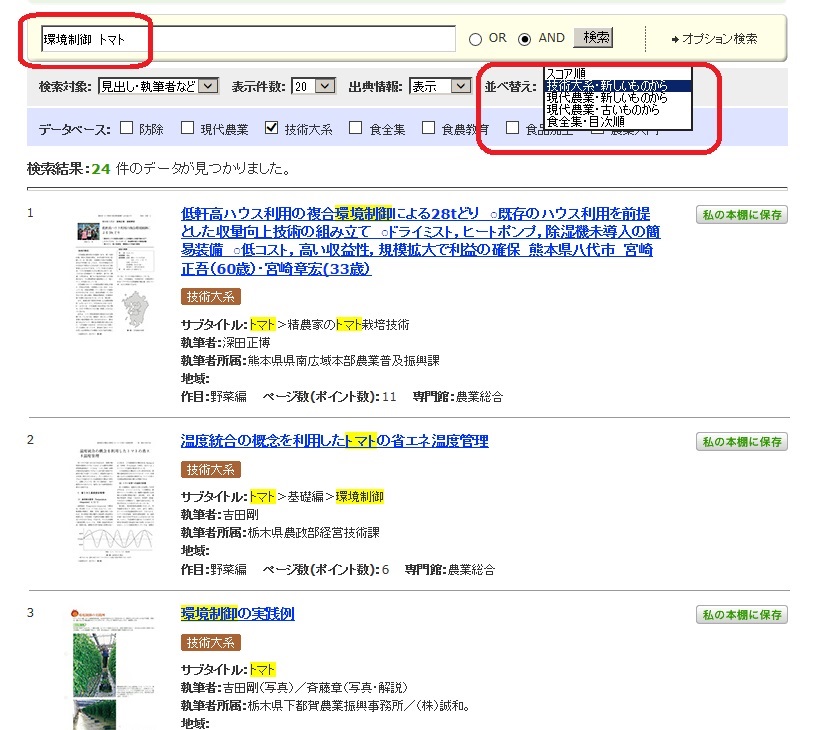The height and width of the screenshot is (730, 824).
Task: Check the 防除 database checkbox
Action: [x=127, y=128]
